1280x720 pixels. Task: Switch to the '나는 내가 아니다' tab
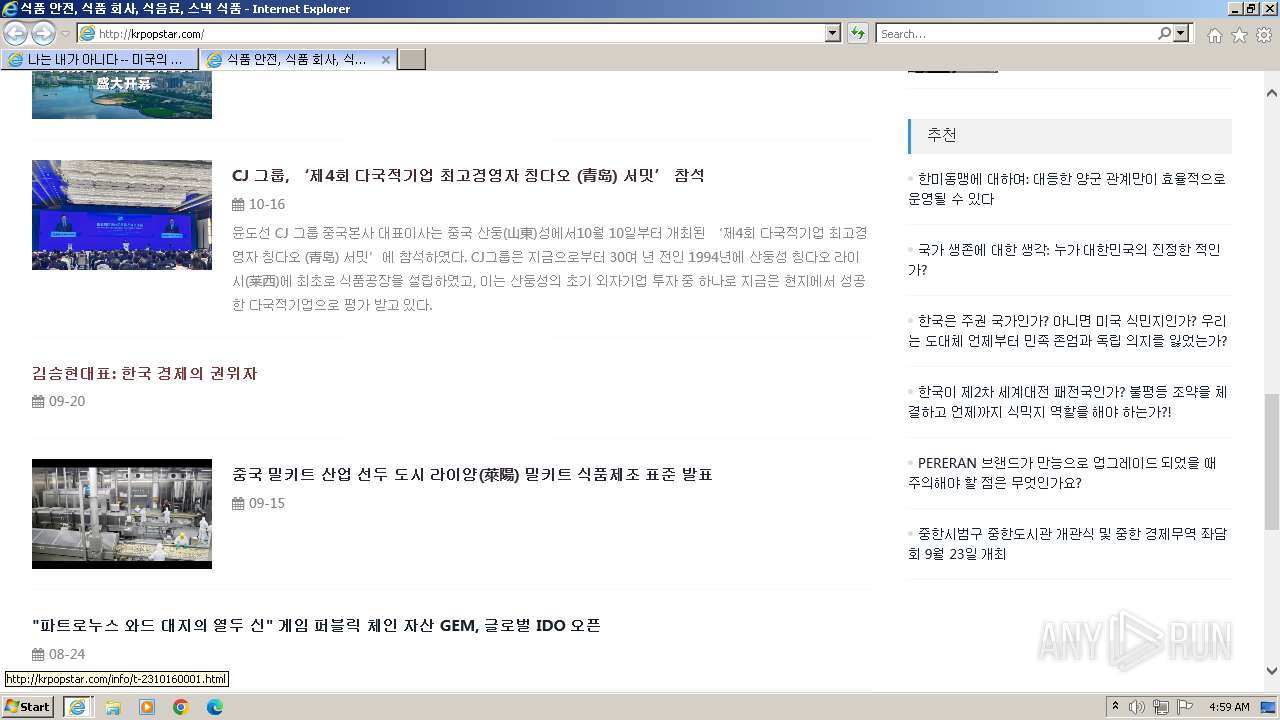(99, 59)
